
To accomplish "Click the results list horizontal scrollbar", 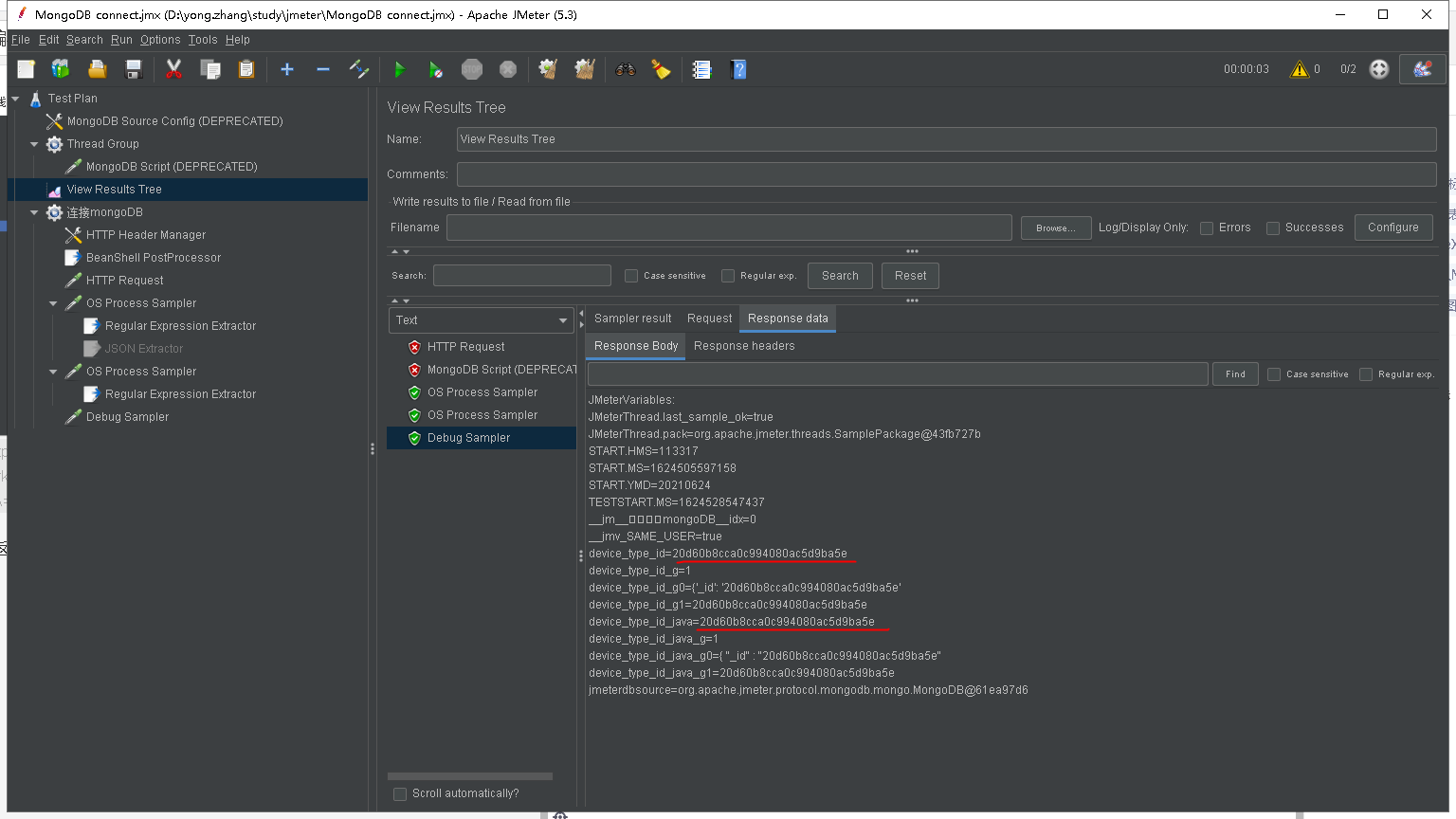I will (x=470, y=776).
